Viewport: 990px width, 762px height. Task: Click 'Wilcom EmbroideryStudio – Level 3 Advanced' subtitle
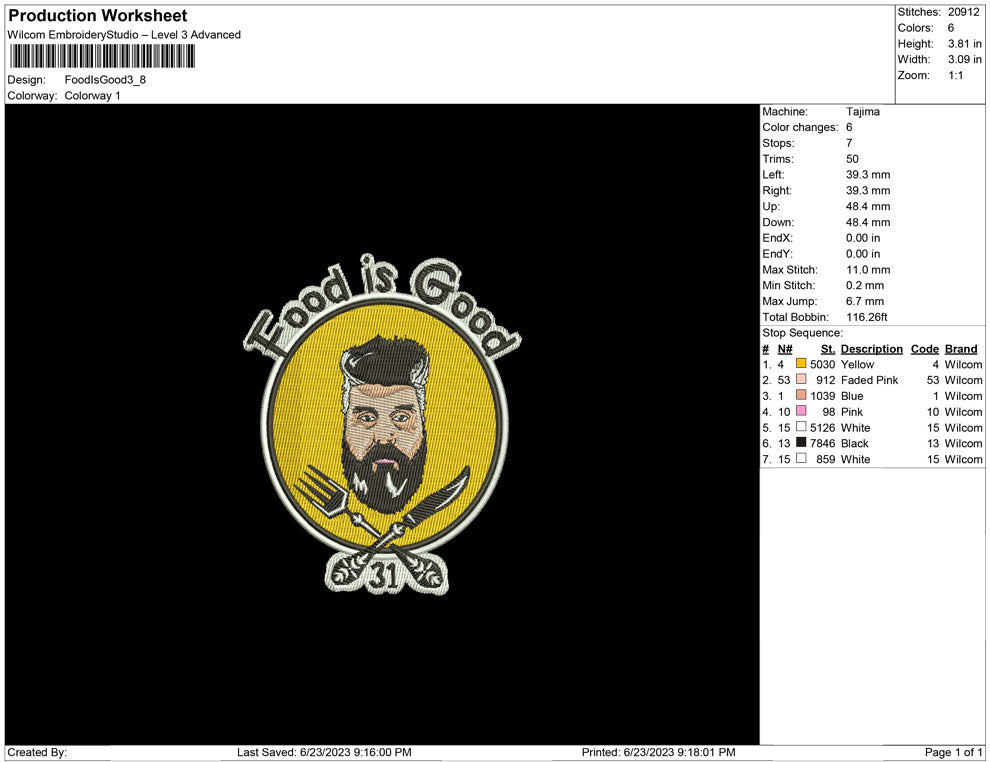pos(124,35)
